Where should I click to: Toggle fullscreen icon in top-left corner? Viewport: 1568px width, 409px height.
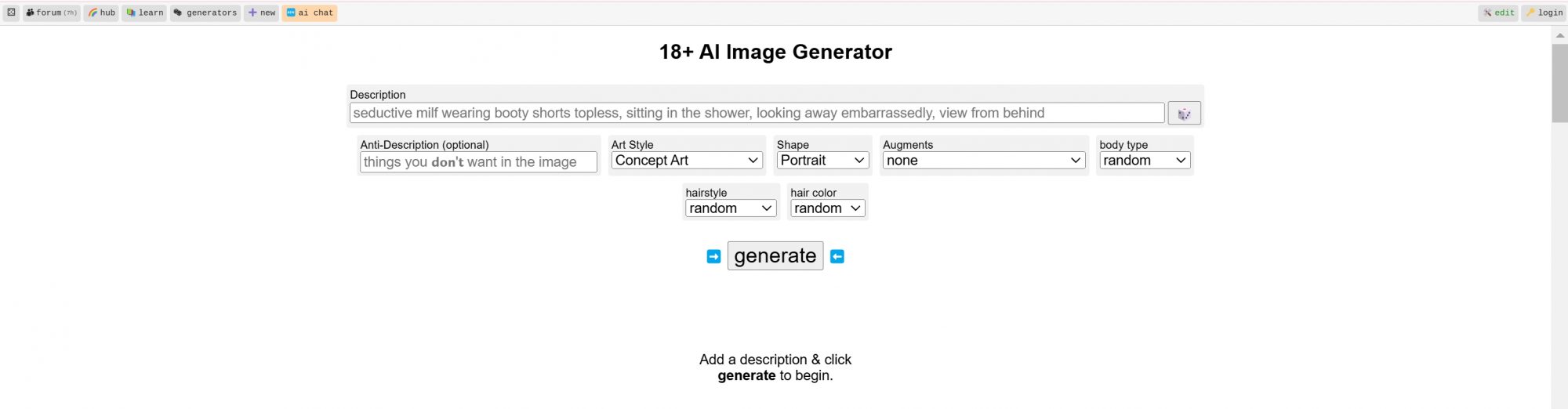[11, 13]
